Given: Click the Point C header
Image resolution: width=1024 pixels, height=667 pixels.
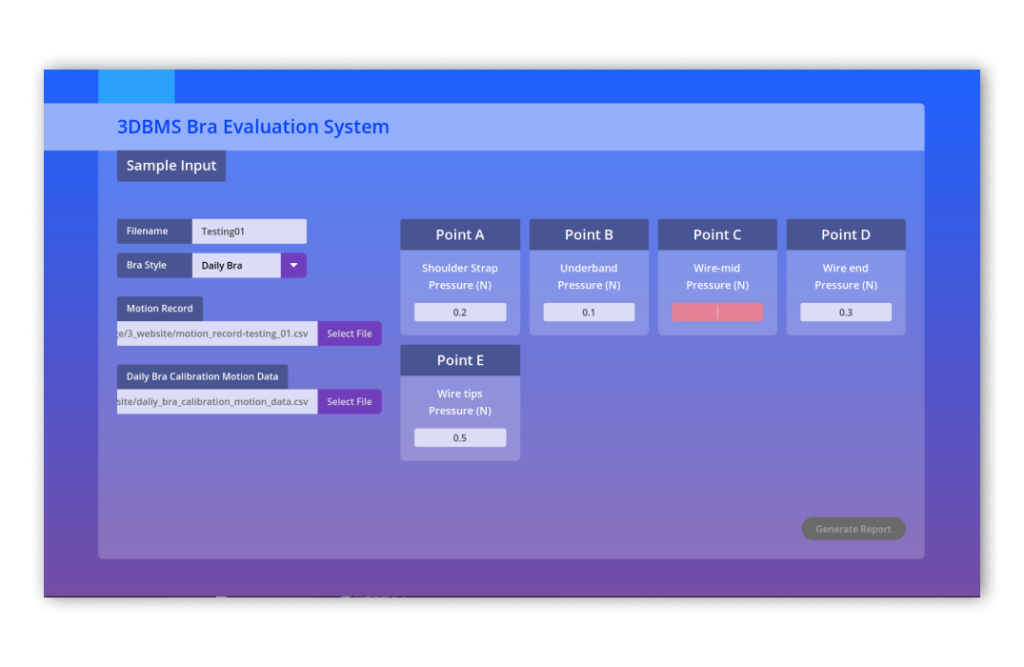Looking at the screenshot, I should coord(717,235).
